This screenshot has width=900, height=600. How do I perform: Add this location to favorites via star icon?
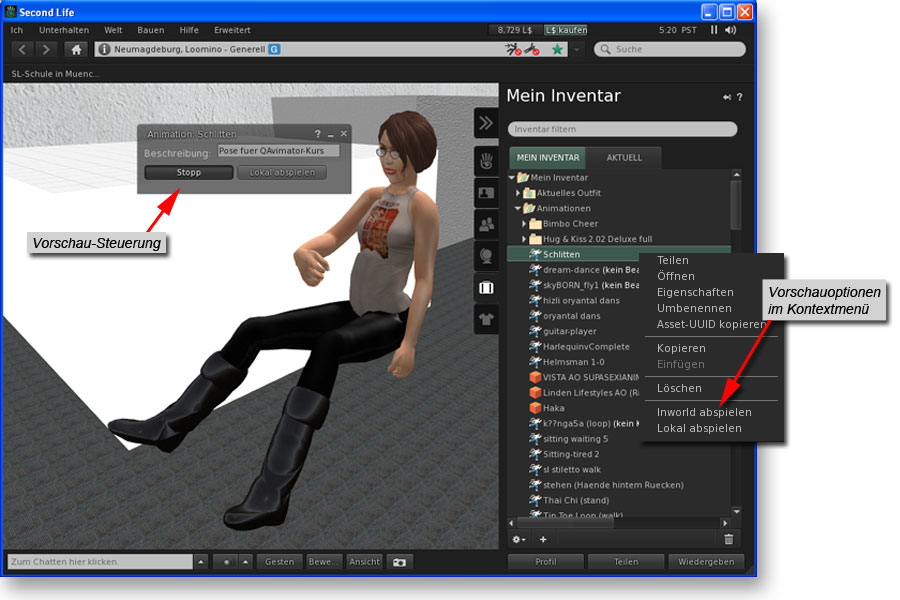coord(557,49)
